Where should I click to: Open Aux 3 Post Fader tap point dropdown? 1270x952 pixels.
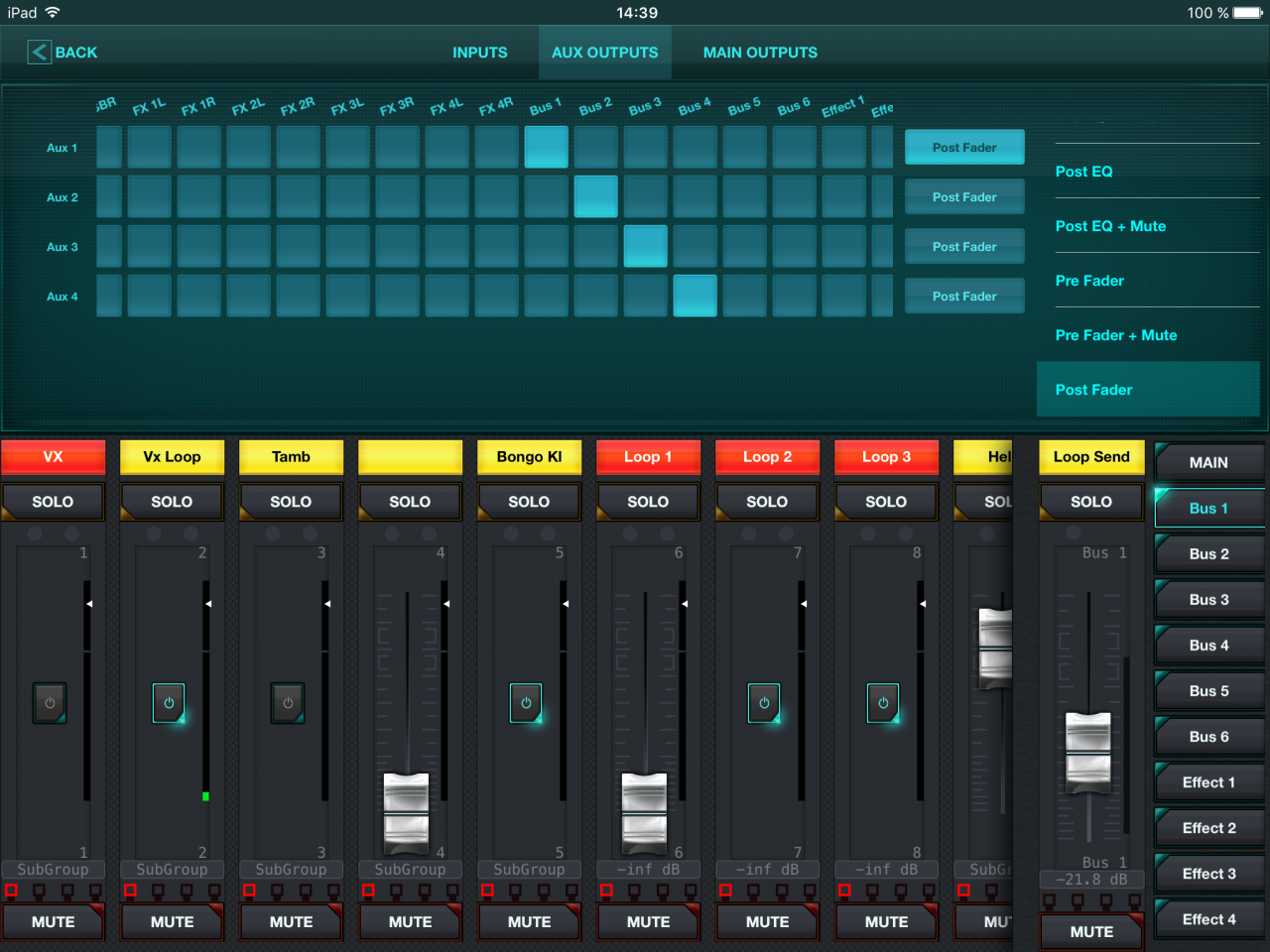[x=964, y=246]
